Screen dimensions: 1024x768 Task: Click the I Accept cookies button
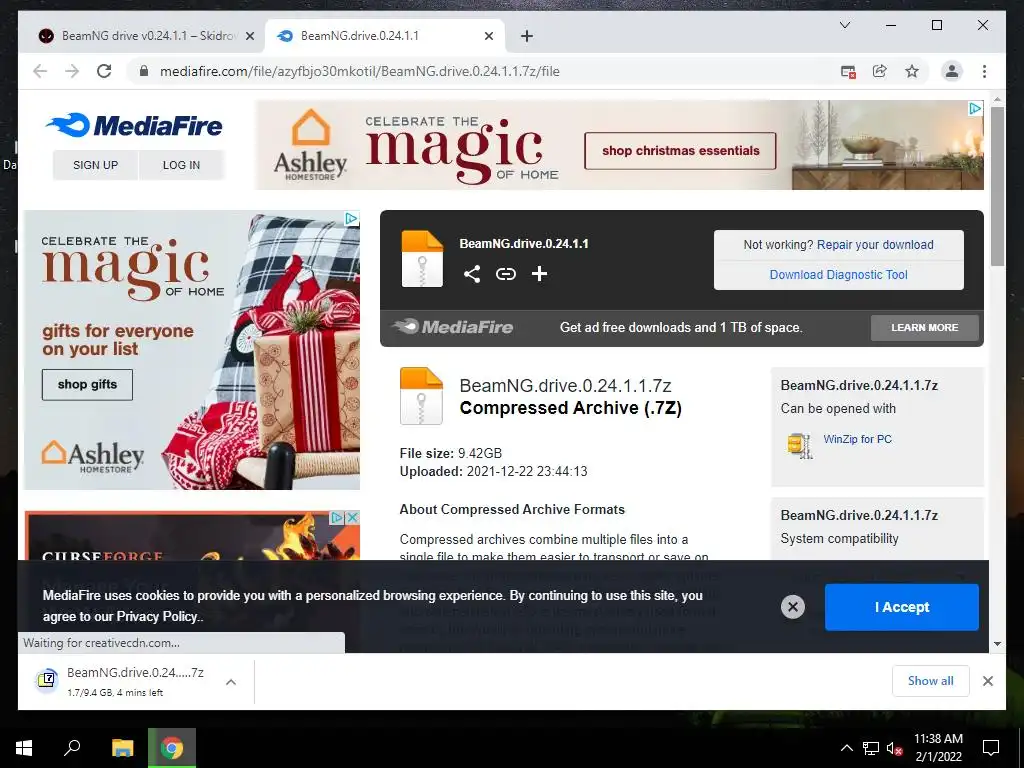(x=901, y=607)
